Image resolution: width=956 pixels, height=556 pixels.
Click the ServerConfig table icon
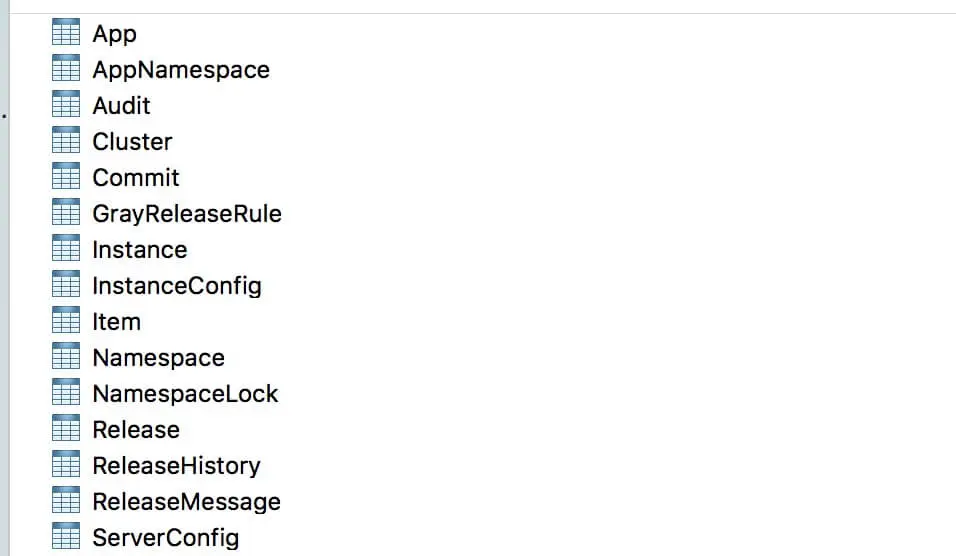(65, 537)
